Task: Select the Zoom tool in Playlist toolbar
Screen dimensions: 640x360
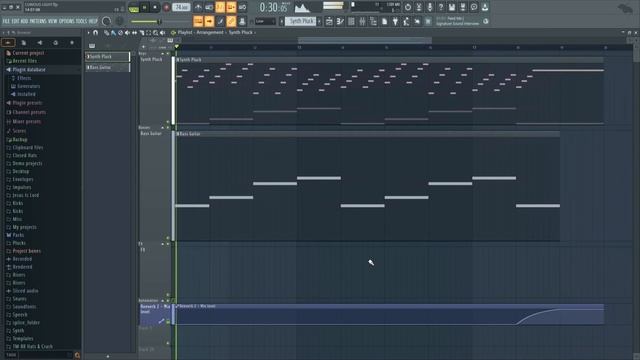Action: click(156, 33)
